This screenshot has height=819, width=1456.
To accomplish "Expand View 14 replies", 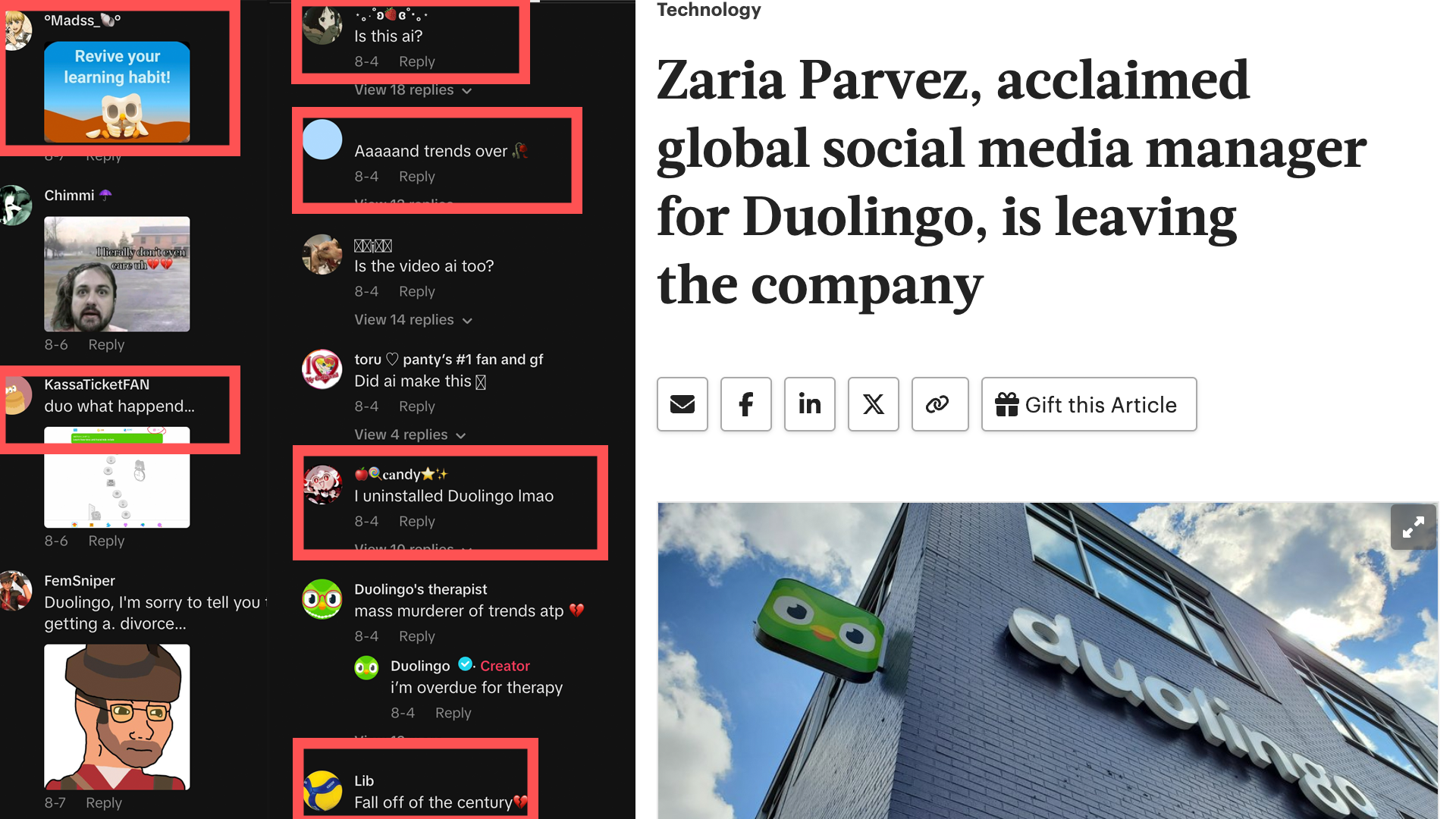I will (413, 320).
